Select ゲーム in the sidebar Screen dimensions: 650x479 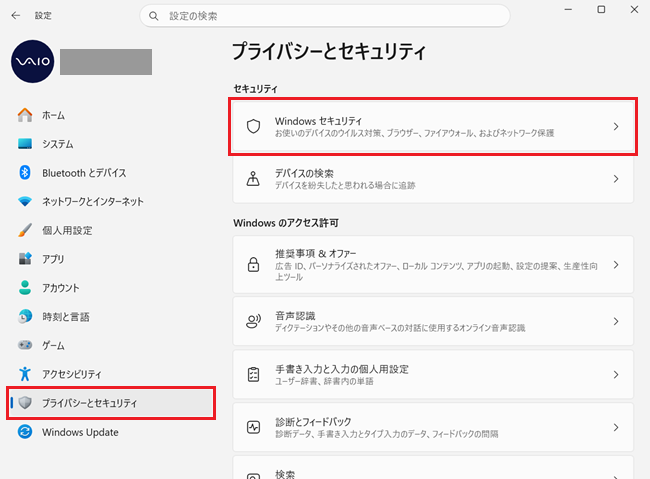coord(111,345)
